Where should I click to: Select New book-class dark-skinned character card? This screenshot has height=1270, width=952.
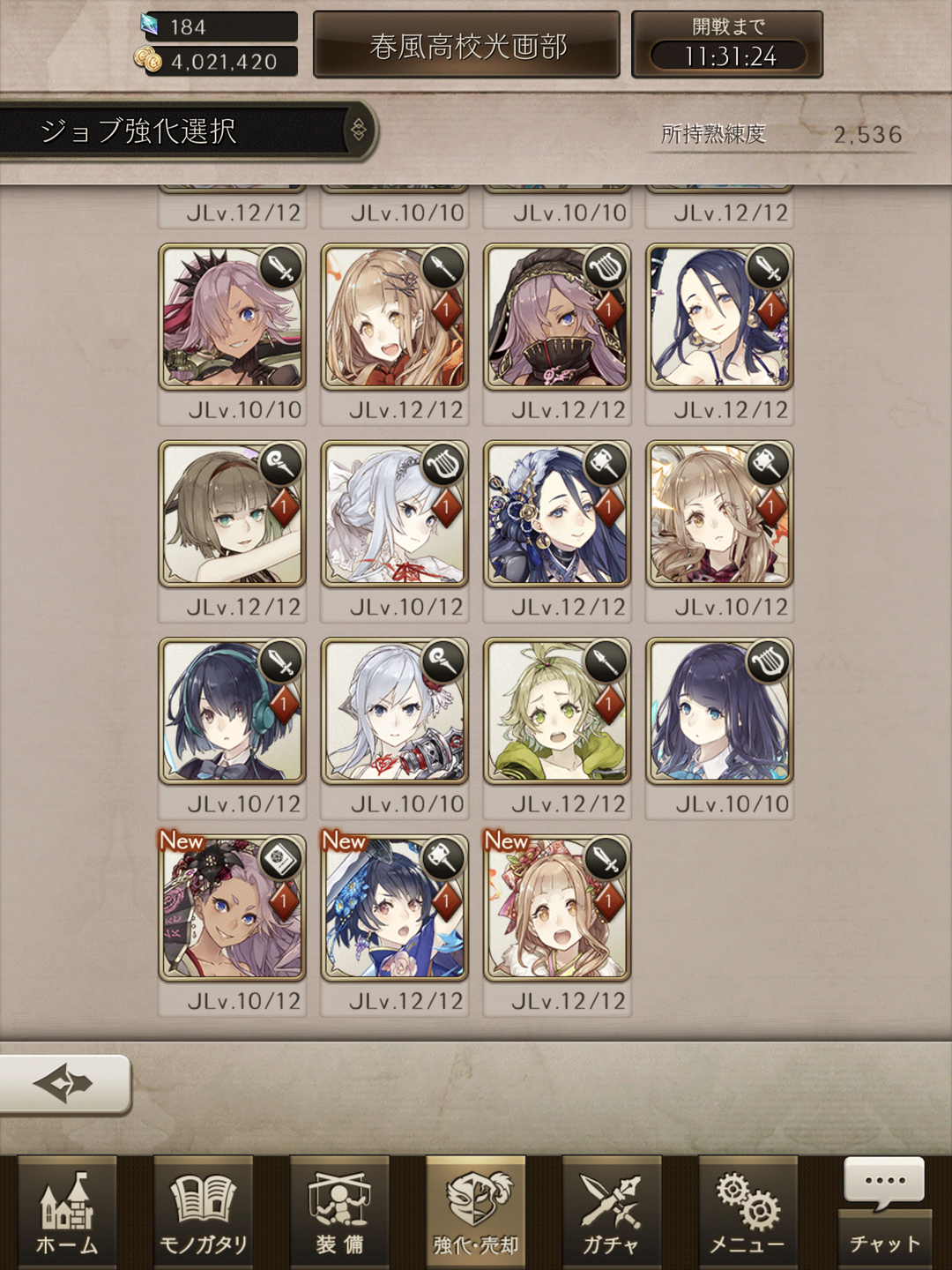[233, 908]
